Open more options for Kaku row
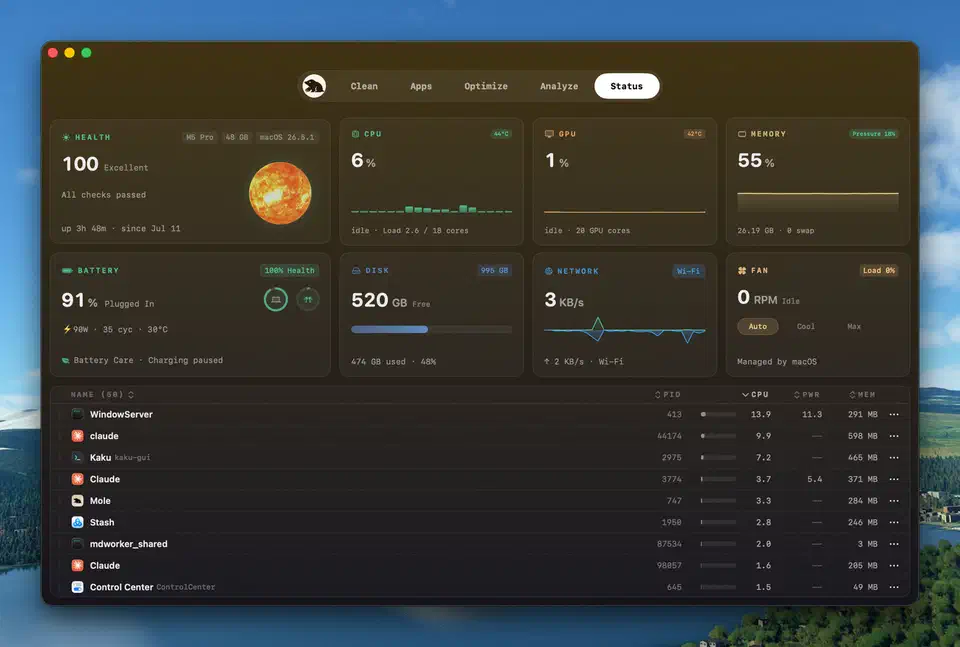960x647 pixels. [x=894, y=457]
